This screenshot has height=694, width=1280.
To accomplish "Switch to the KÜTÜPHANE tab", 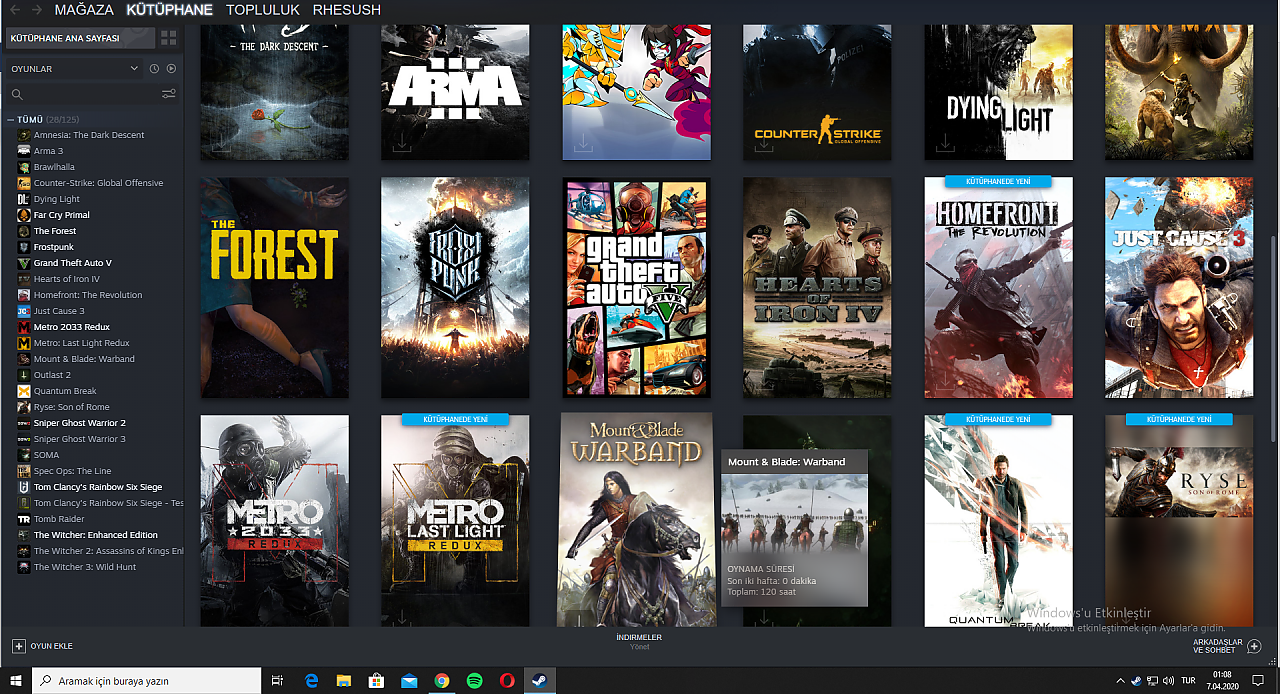I will pos(169,10).
